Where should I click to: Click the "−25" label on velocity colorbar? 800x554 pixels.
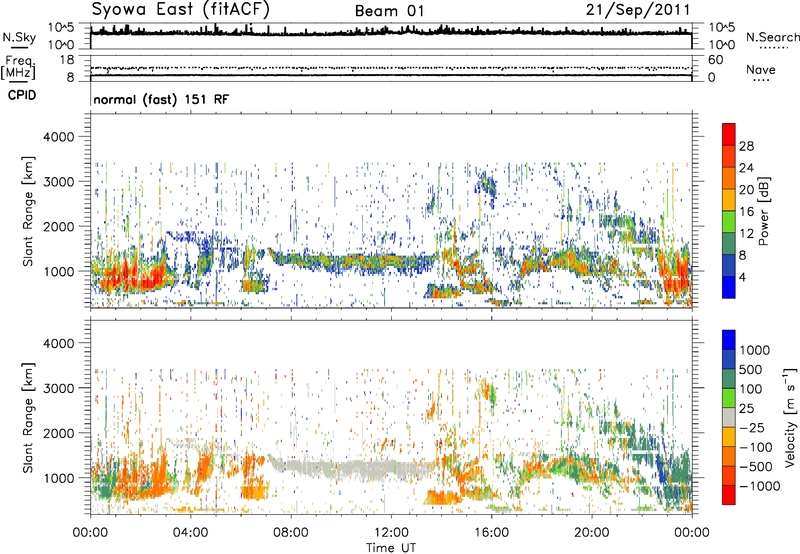click(751, 428)
